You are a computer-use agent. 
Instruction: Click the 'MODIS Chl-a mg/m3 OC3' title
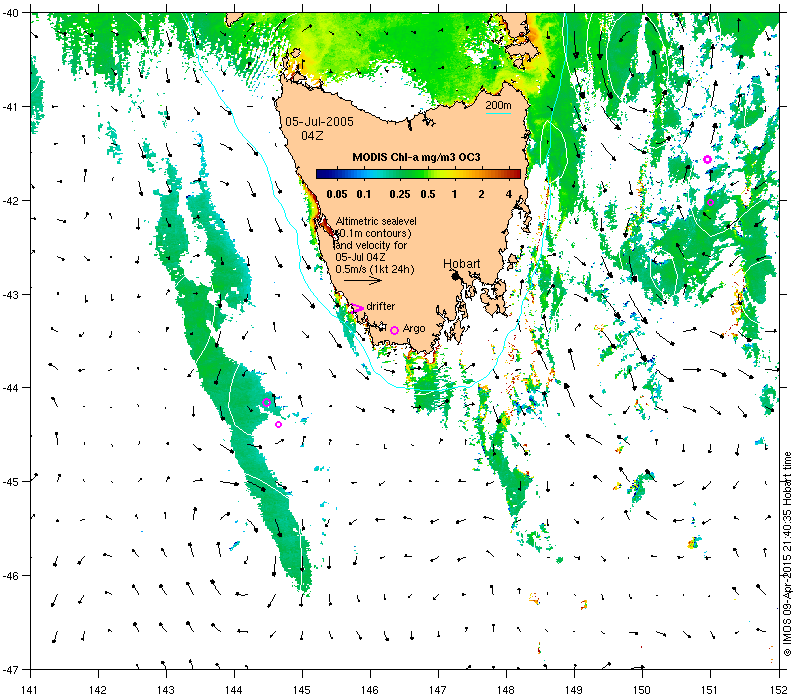click(416, 157)
